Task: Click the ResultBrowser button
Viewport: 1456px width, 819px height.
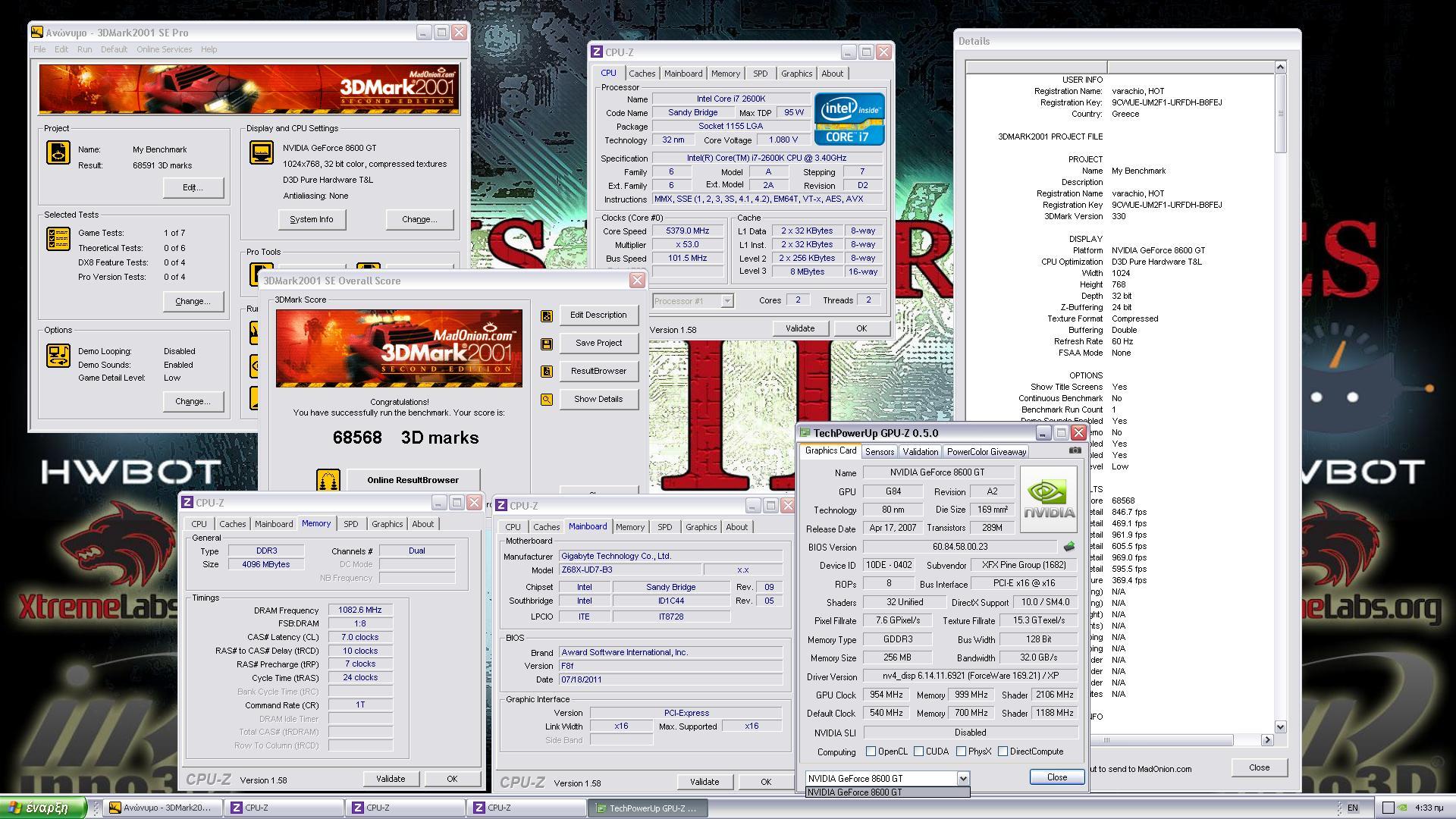Action: 598,371
